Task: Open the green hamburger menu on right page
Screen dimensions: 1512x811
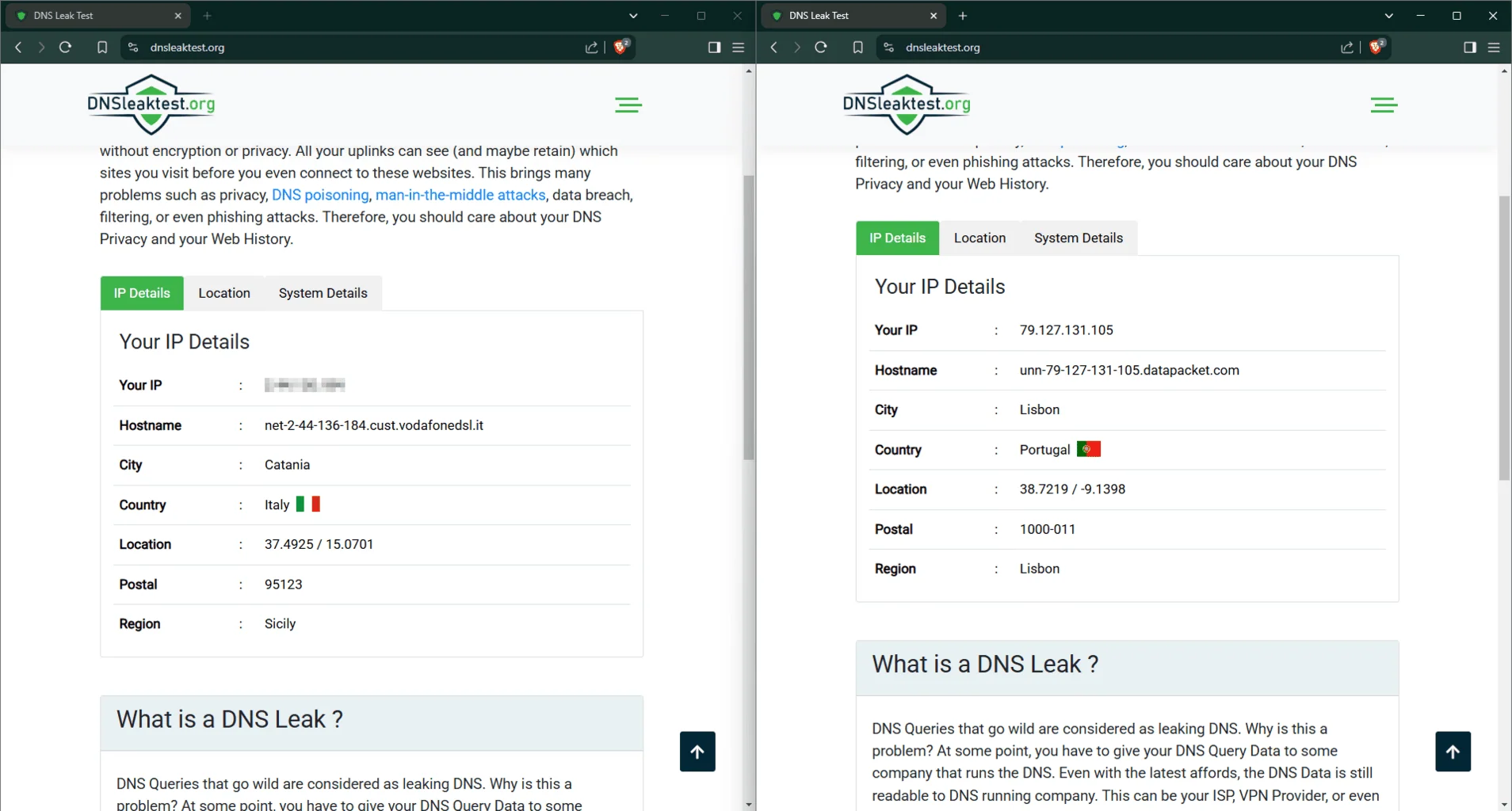Action: pos(1384,105)
